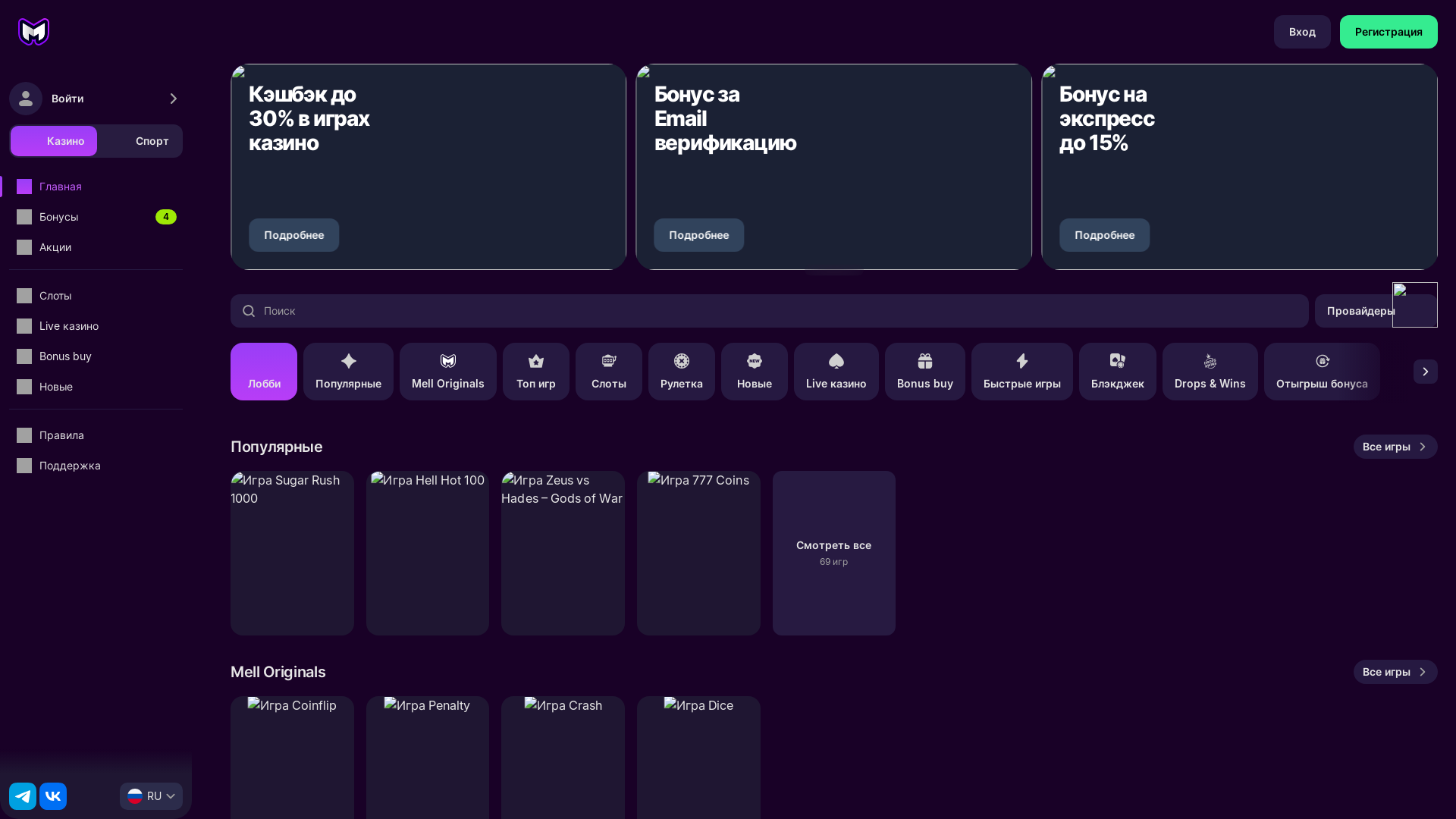This screenshot has height=819, width=1456.
Task: Open the Coinflip game
Action: 292,758
